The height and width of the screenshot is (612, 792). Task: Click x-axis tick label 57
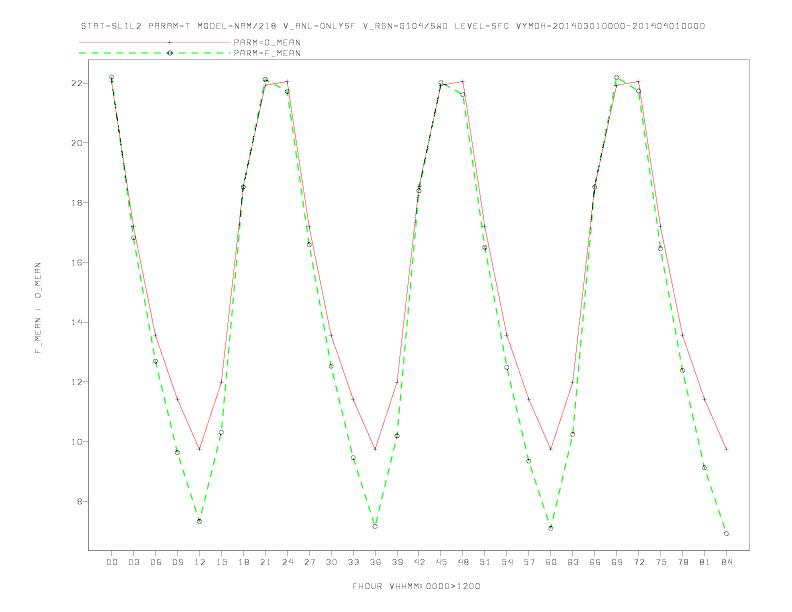tap(529, 562)
